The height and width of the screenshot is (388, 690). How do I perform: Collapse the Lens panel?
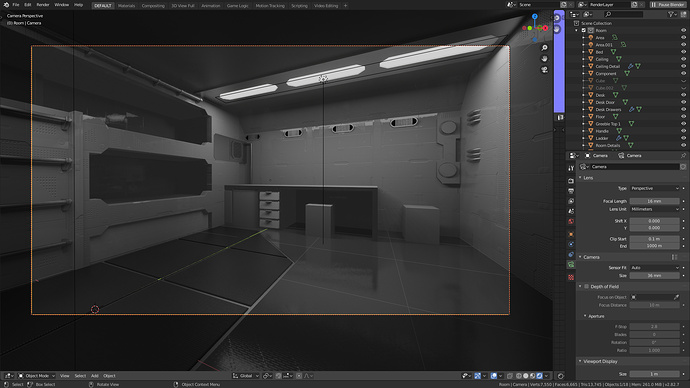[x=580, y=178]
